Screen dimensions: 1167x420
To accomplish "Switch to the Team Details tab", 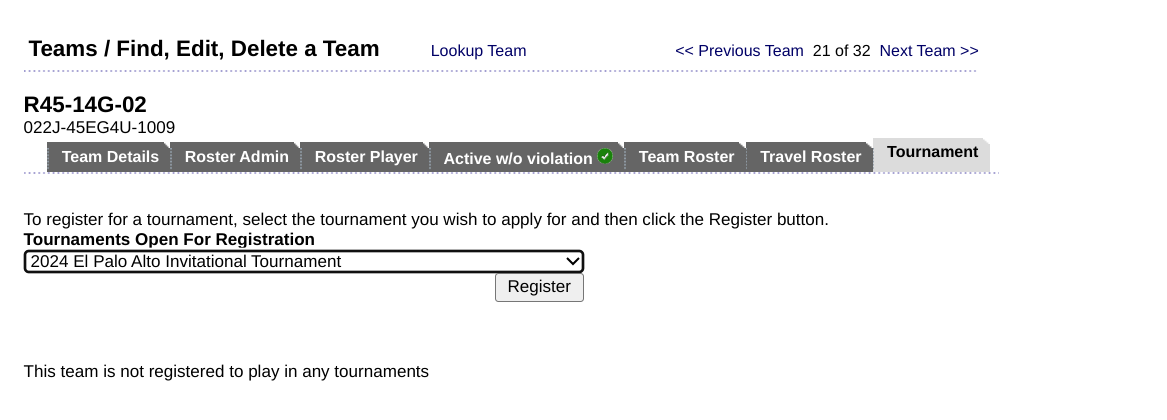I will pos(110,157).
